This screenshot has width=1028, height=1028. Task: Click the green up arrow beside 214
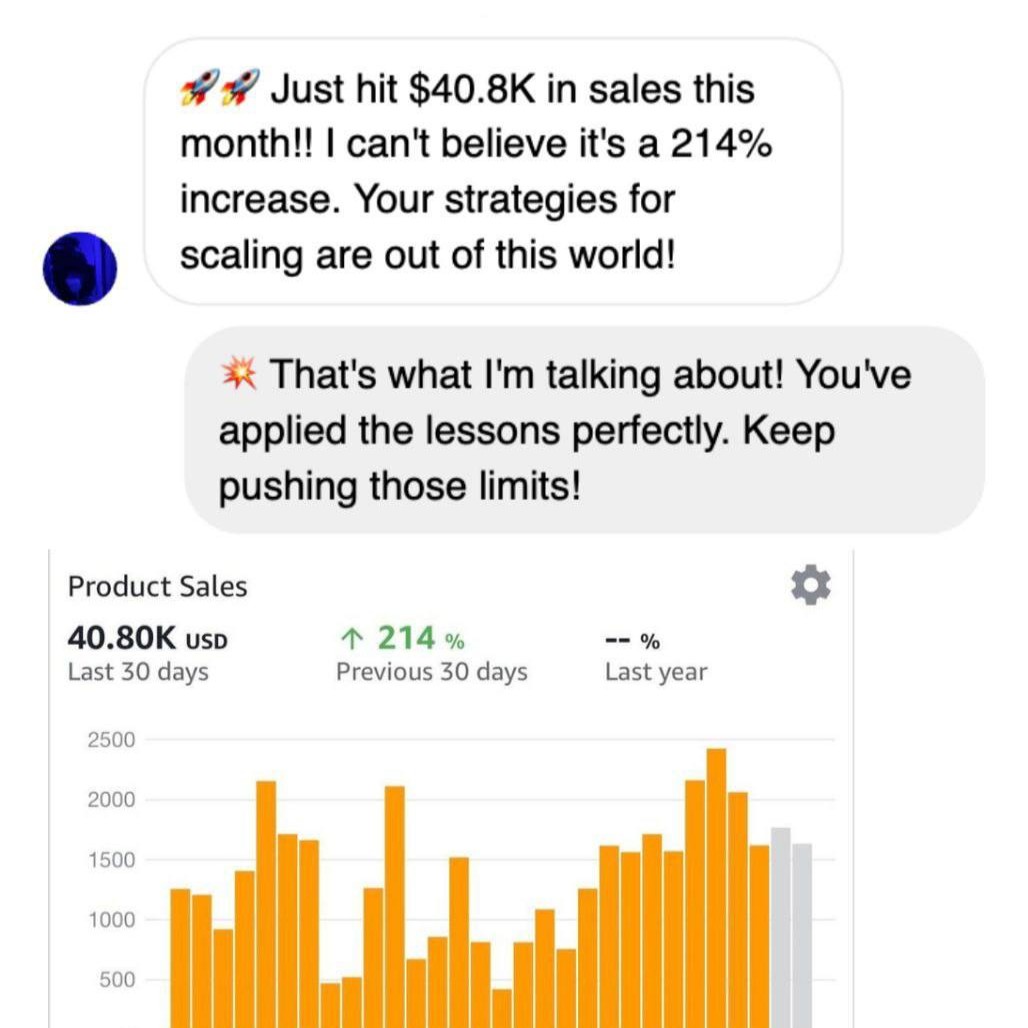[350, 638]
